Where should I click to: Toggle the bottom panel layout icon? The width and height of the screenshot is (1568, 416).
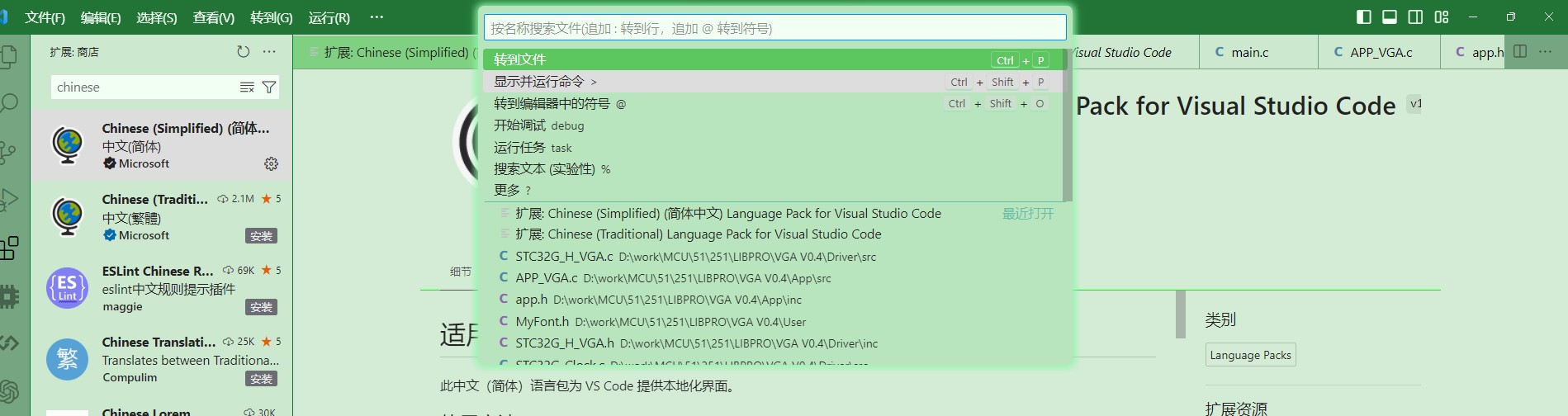tap(1390, 17)
